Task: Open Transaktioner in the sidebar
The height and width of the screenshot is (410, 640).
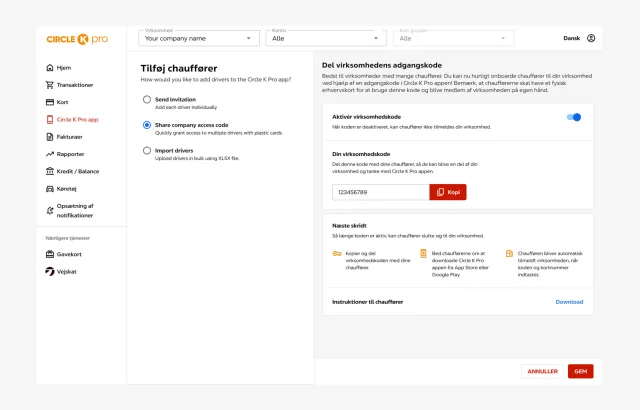Action: pyautogui.click(x=75, y=85)
